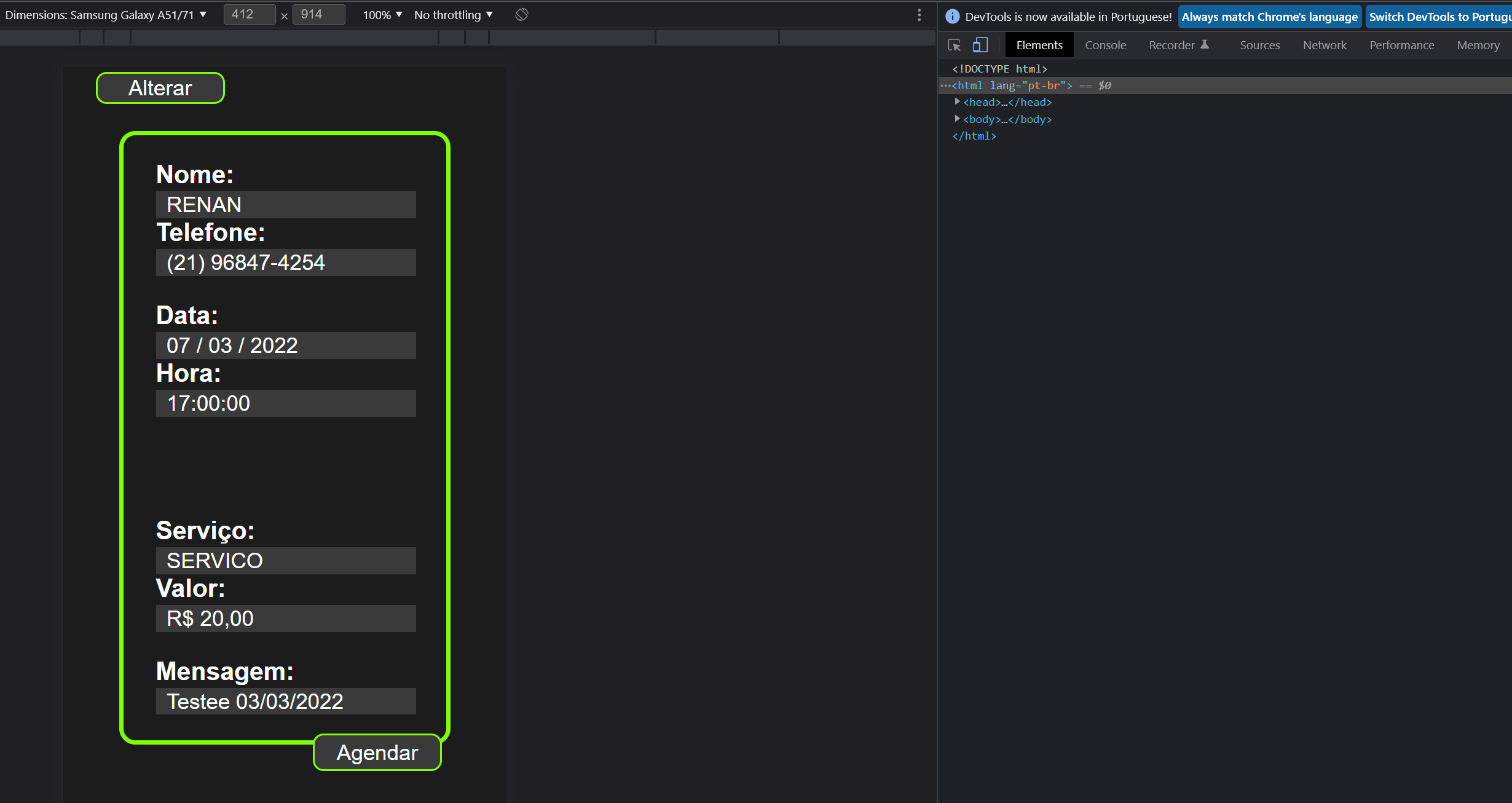The width and height of the screenshot is (1512, 803).
Task: Toggle the device toolbar icon
Action: (x=980, y=45)
